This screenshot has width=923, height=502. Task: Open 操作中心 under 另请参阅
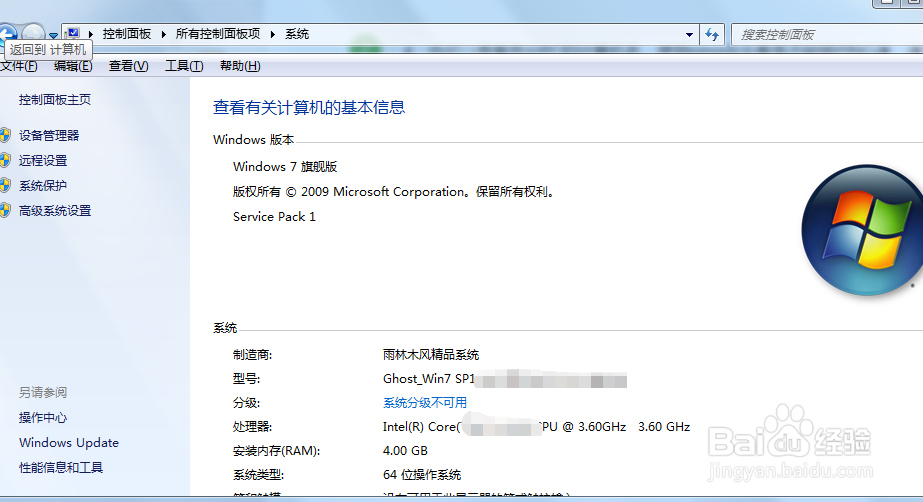pyautogui.click(x=43, y=417)
